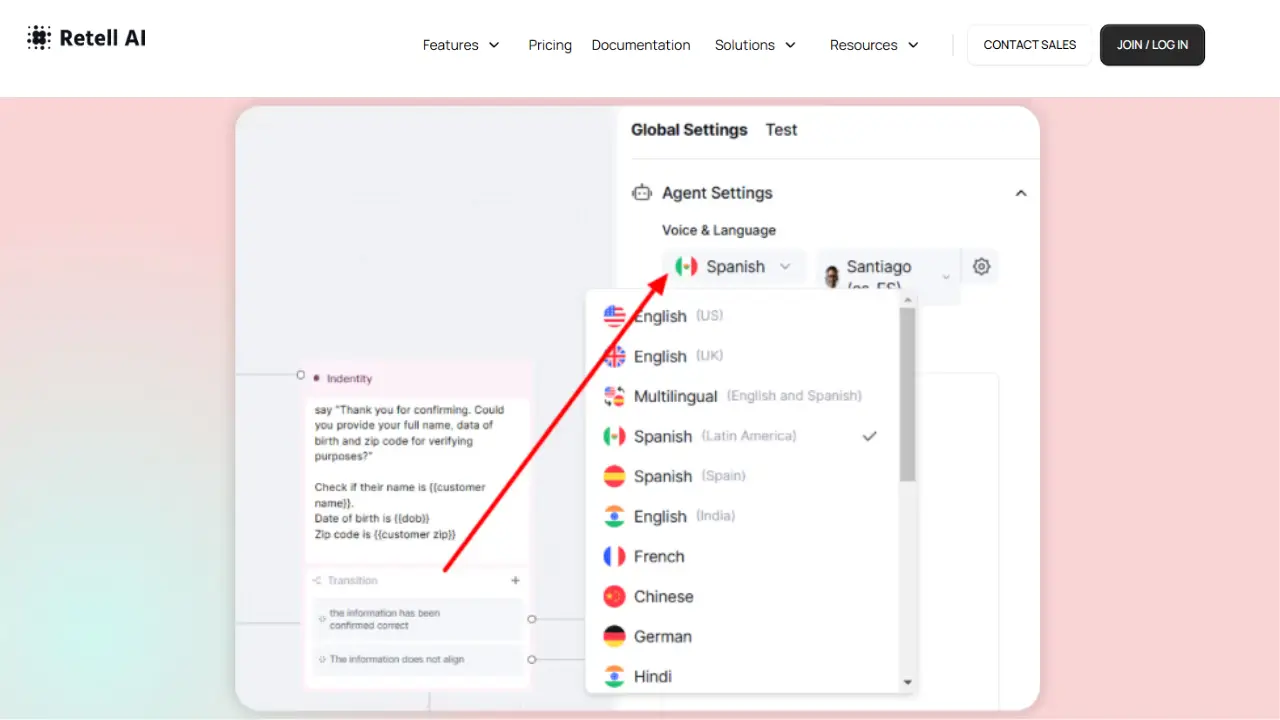Screen dimensions: 1280x720
Task: Open the Spanish language dropdown
Action: tap(734, 267)
